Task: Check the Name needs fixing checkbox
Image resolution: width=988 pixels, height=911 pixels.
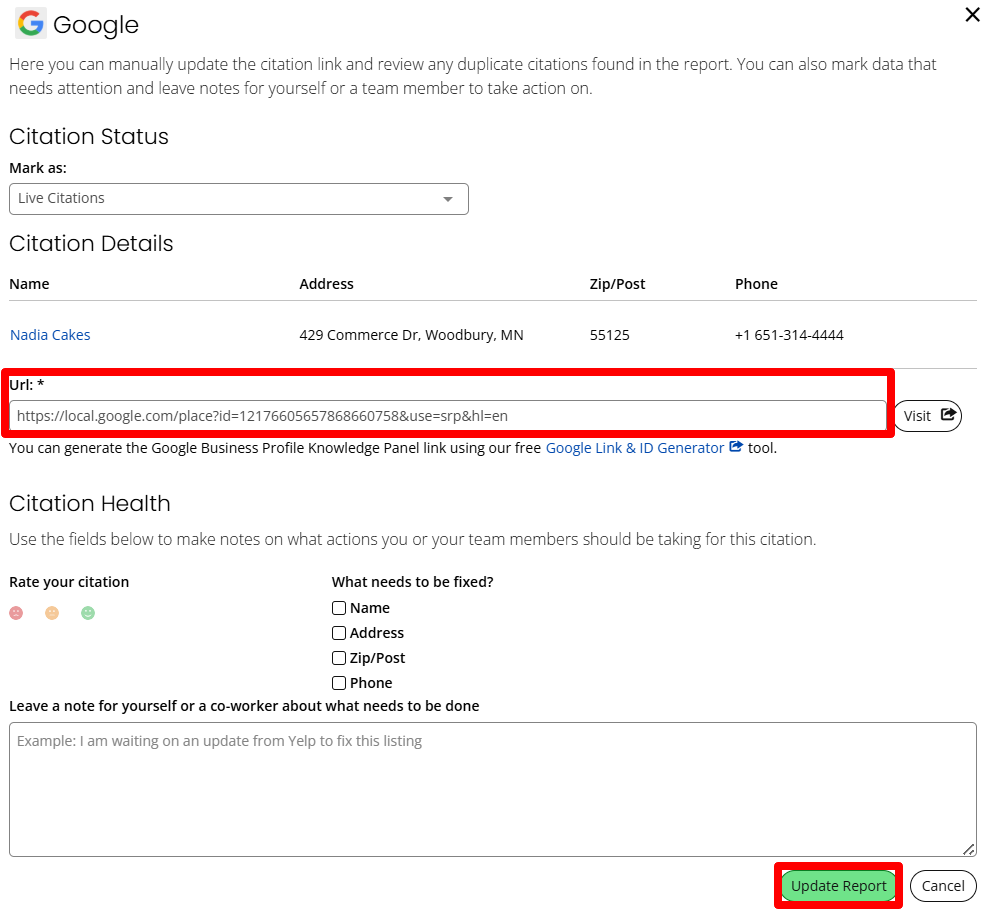Action: [x=339, y=608]
